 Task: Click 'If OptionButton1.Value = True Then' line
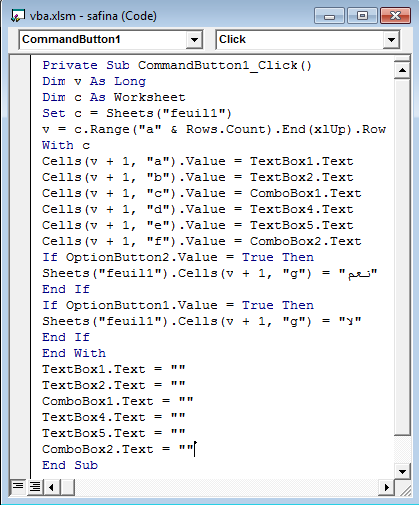[178, 305]
